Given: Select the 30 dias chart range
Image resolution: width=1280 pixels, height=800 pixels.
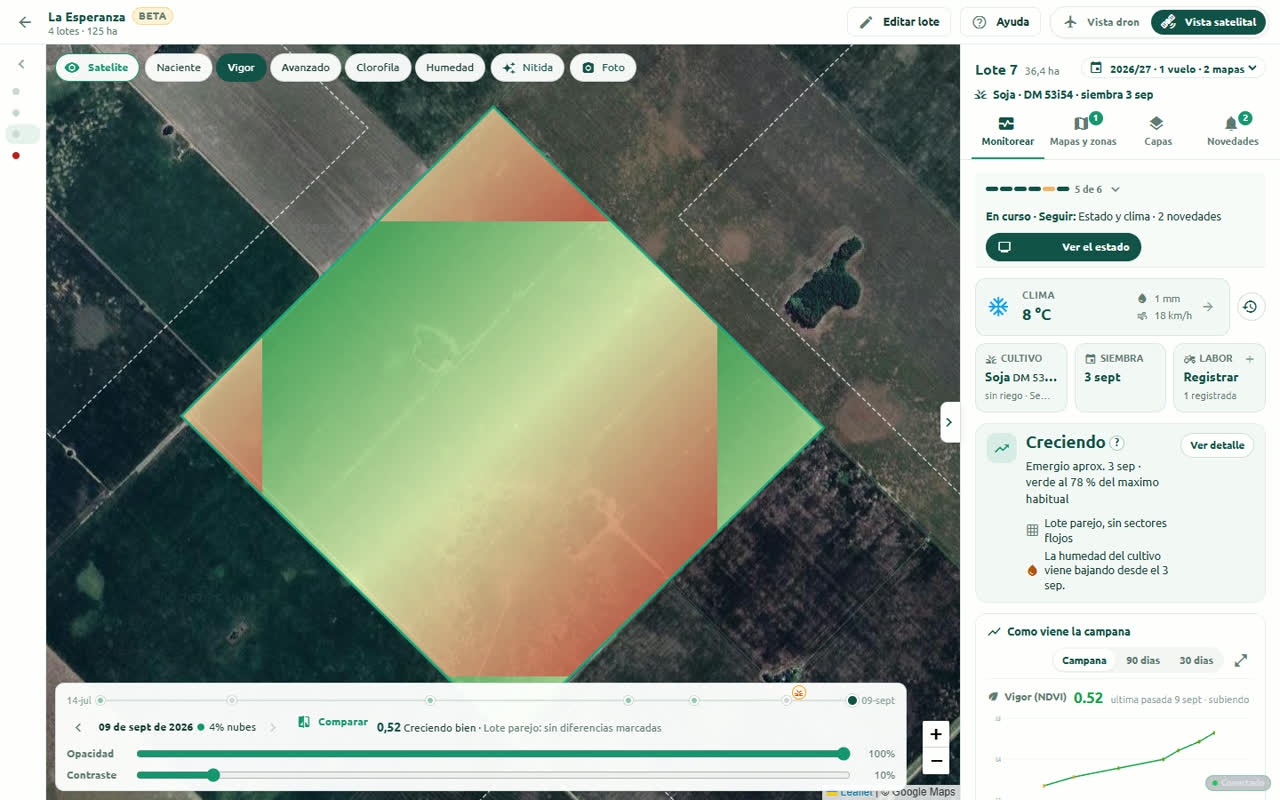Looking at the screenshot, I should pyautogui.click(x=1196, y=660).
